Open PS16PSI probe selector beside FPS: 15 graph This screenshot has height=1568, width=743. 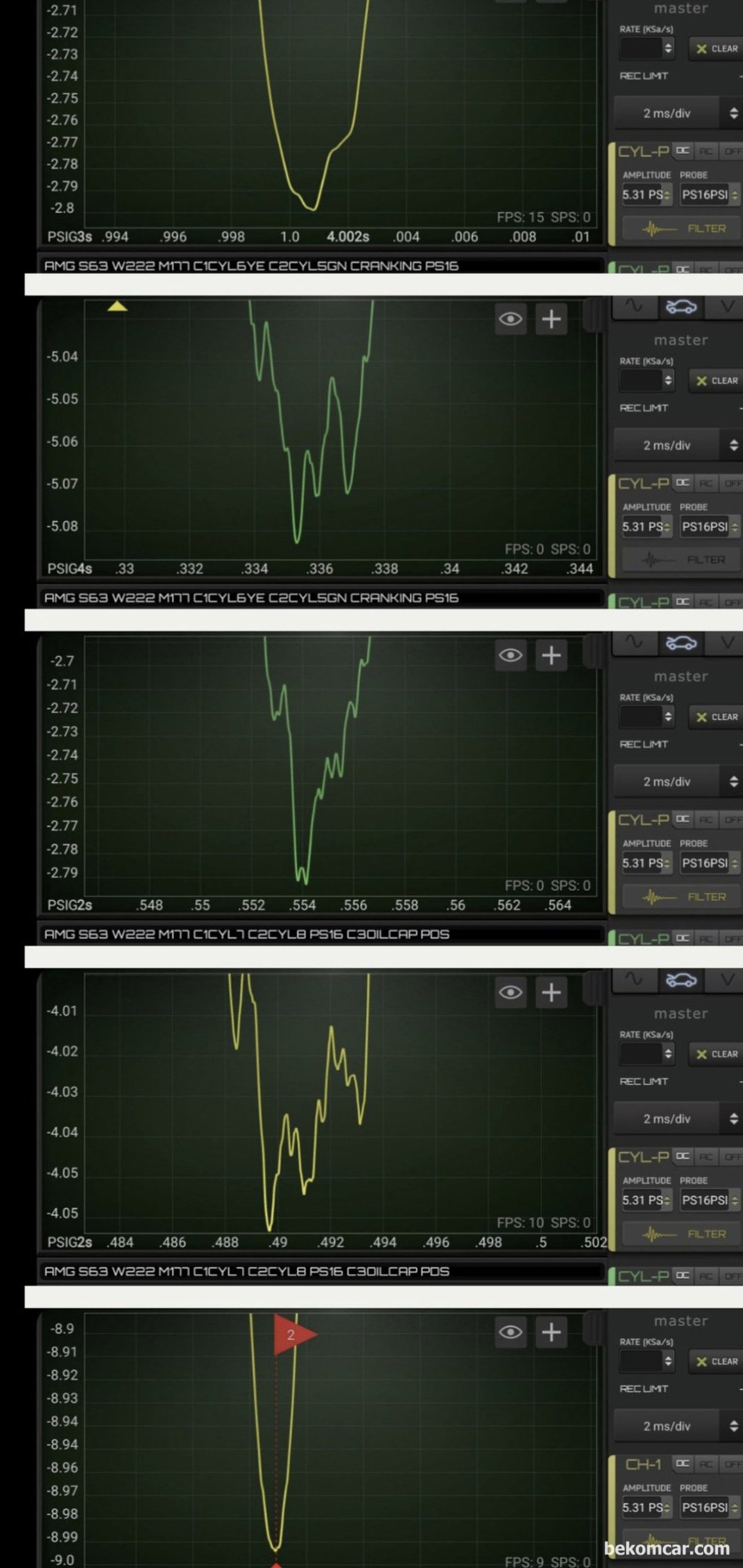coord(710,195)
